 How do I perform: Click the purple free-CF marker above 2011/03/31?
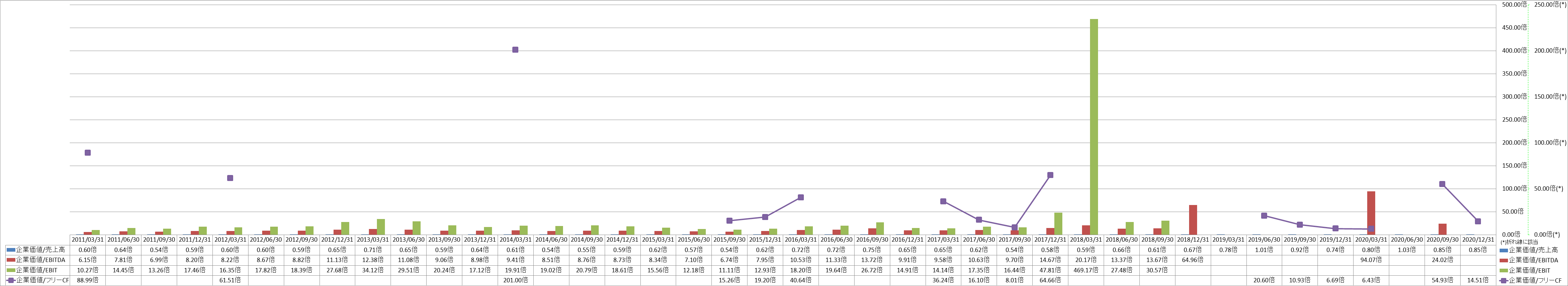coord(88,153)
